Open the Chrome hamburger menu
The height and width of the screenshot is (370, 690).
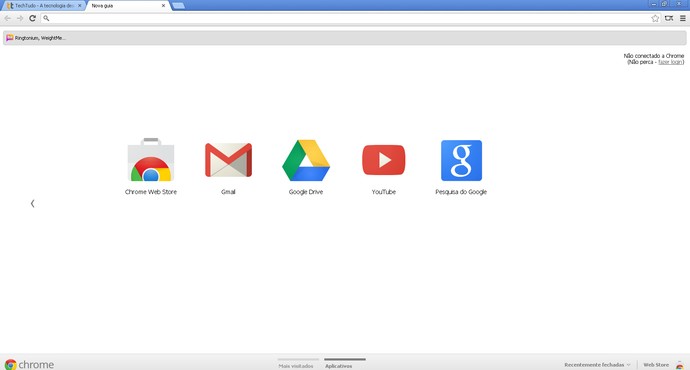(683, 18)
